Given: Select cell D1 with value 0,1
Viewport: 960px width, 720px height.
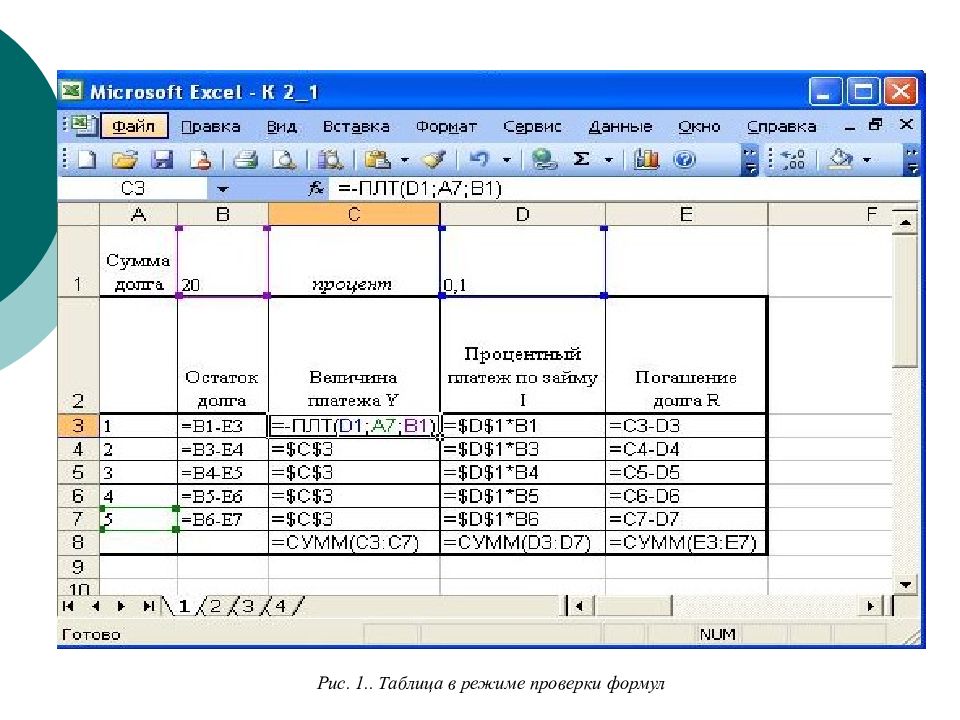Looking at the screenshot, I should 522,261.
